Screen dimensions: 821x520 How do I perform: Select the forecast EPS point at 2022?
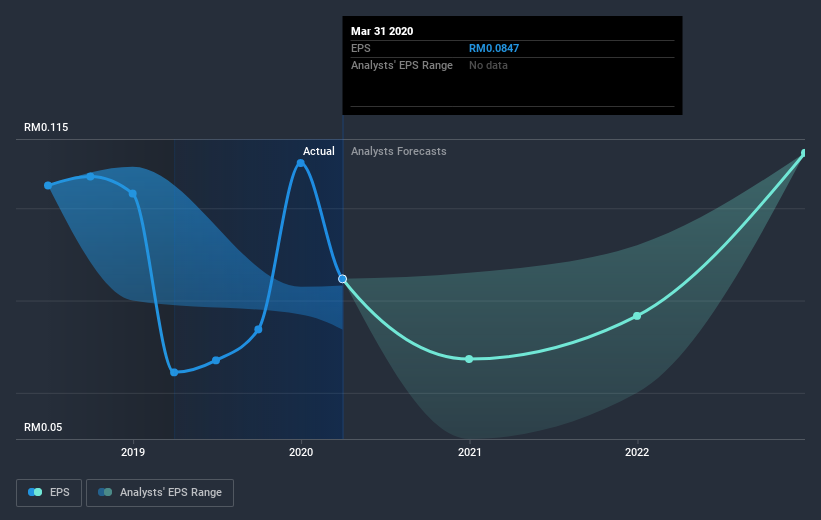(x=637, y=316)
